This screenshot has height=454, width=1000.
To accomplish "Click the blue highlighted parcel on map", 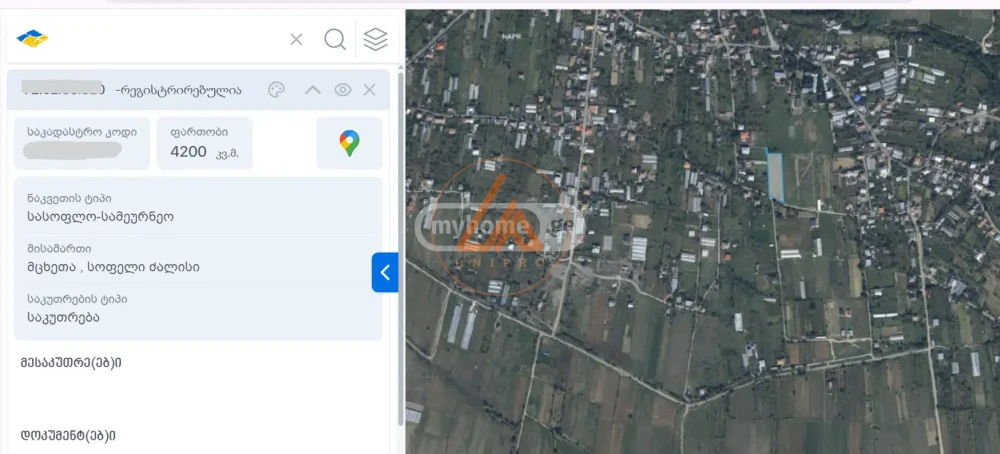I will point(774,175).
